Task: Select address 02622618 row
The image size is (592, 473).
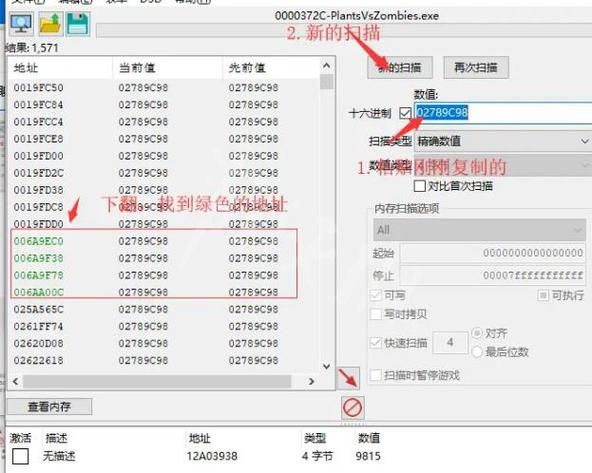Action: [x=164, y=360]
